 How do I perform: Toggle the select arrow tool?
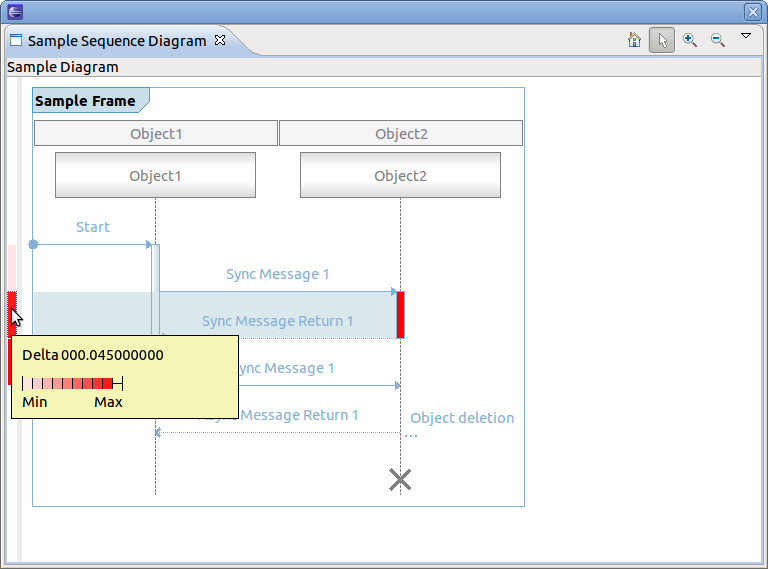click(661, 40)
